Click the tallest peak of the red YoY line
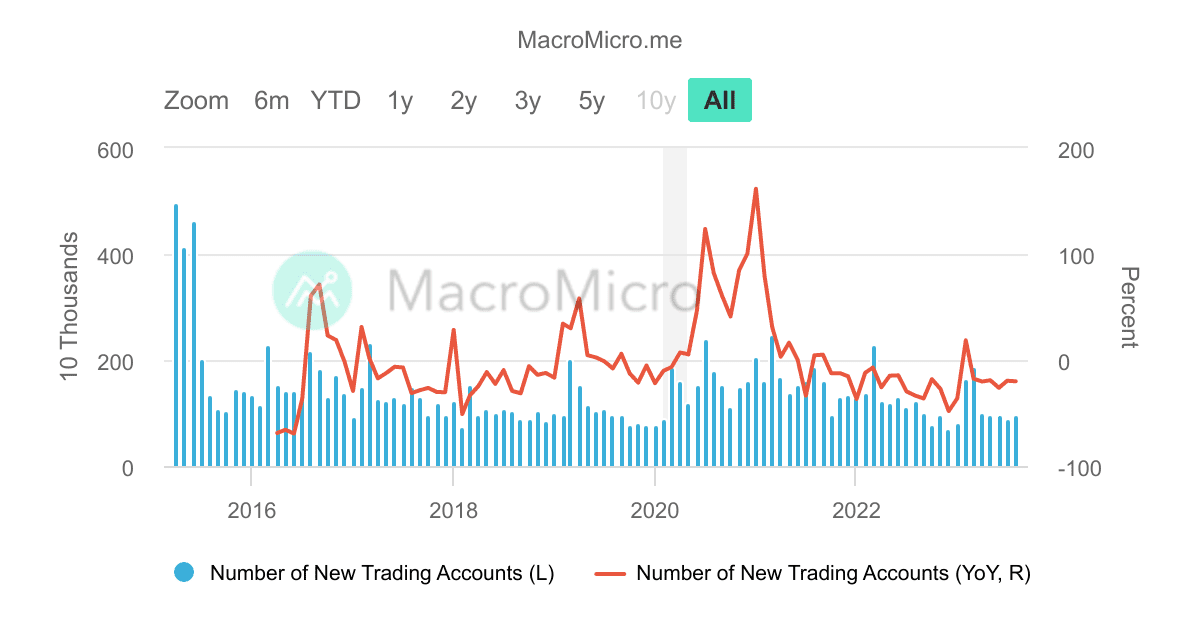Image resolution: width=1200 pixels, height=630 pixels. click(x=756, y=188)
